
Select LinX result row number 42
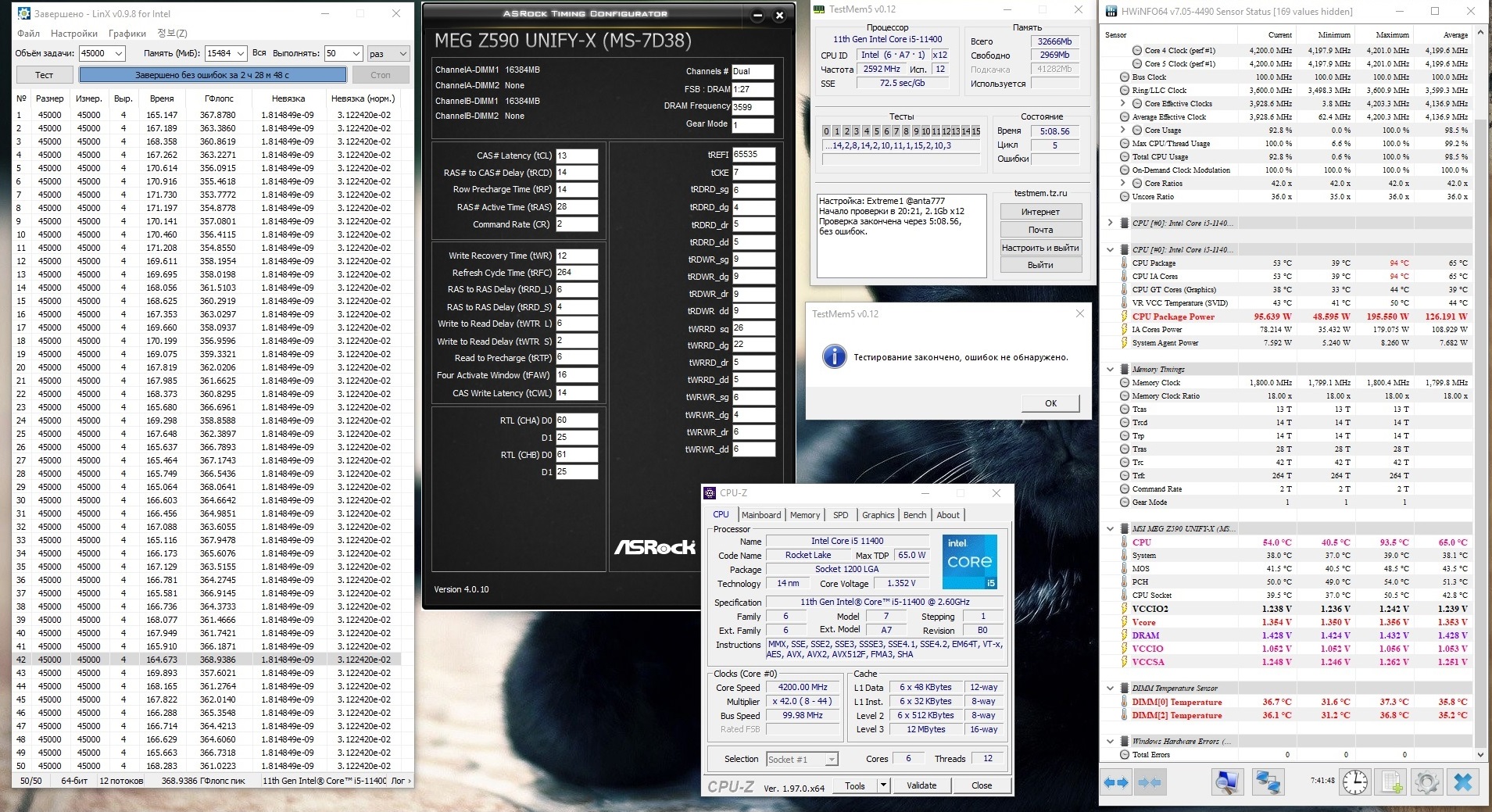209,660
